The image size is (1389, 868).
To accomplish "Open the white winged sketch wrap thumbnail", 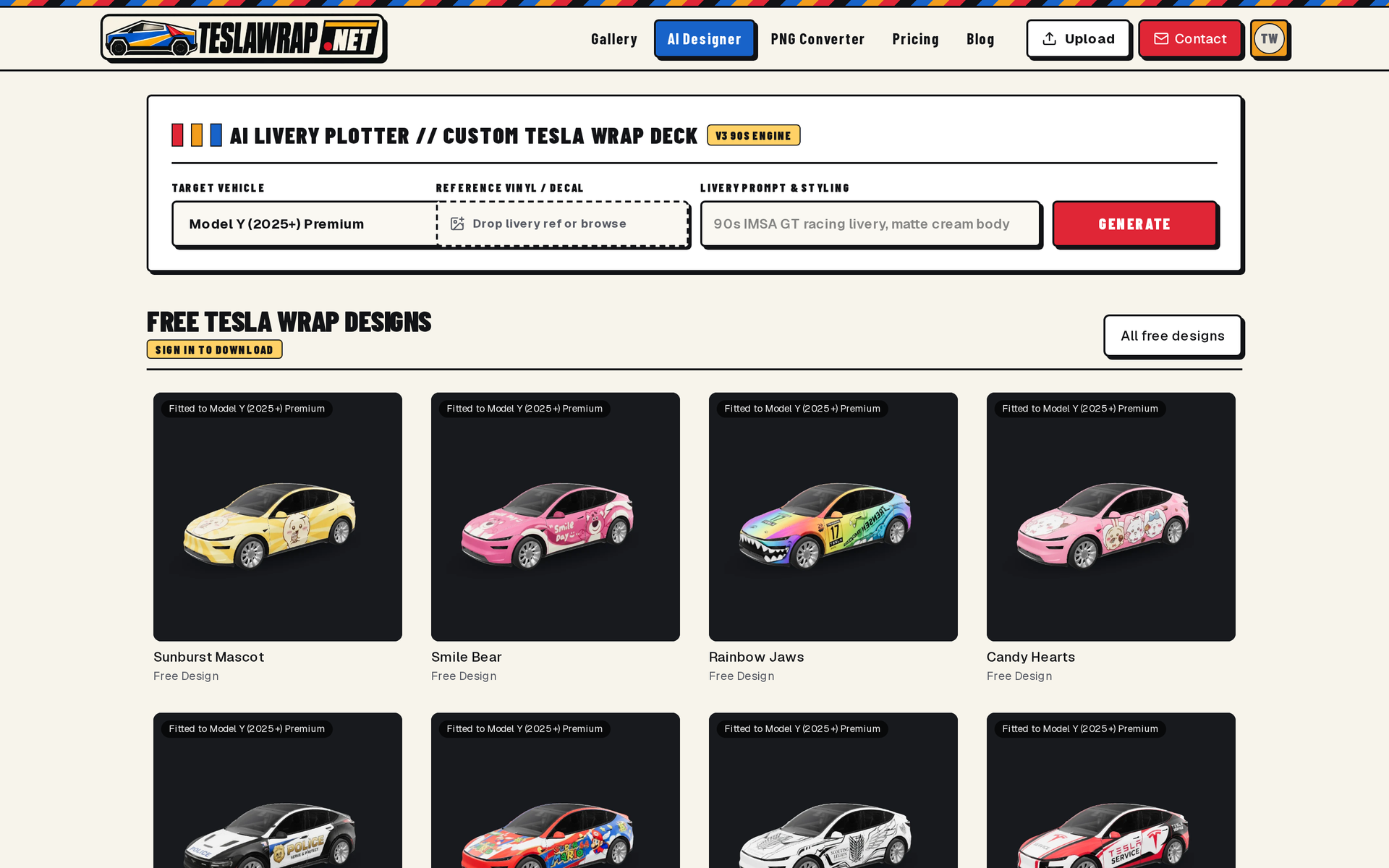I will pyautogui.click(x=833, y=791).
